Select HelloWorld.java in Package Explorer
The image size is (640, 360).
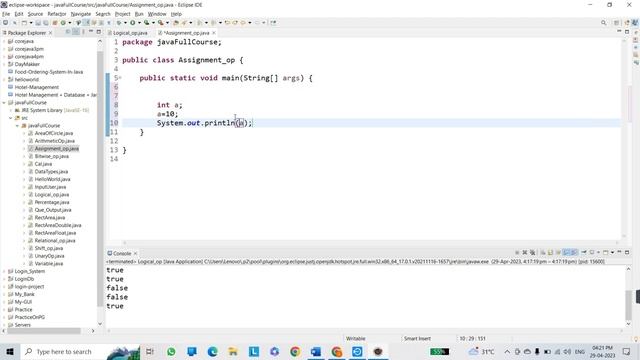[52, 179]
